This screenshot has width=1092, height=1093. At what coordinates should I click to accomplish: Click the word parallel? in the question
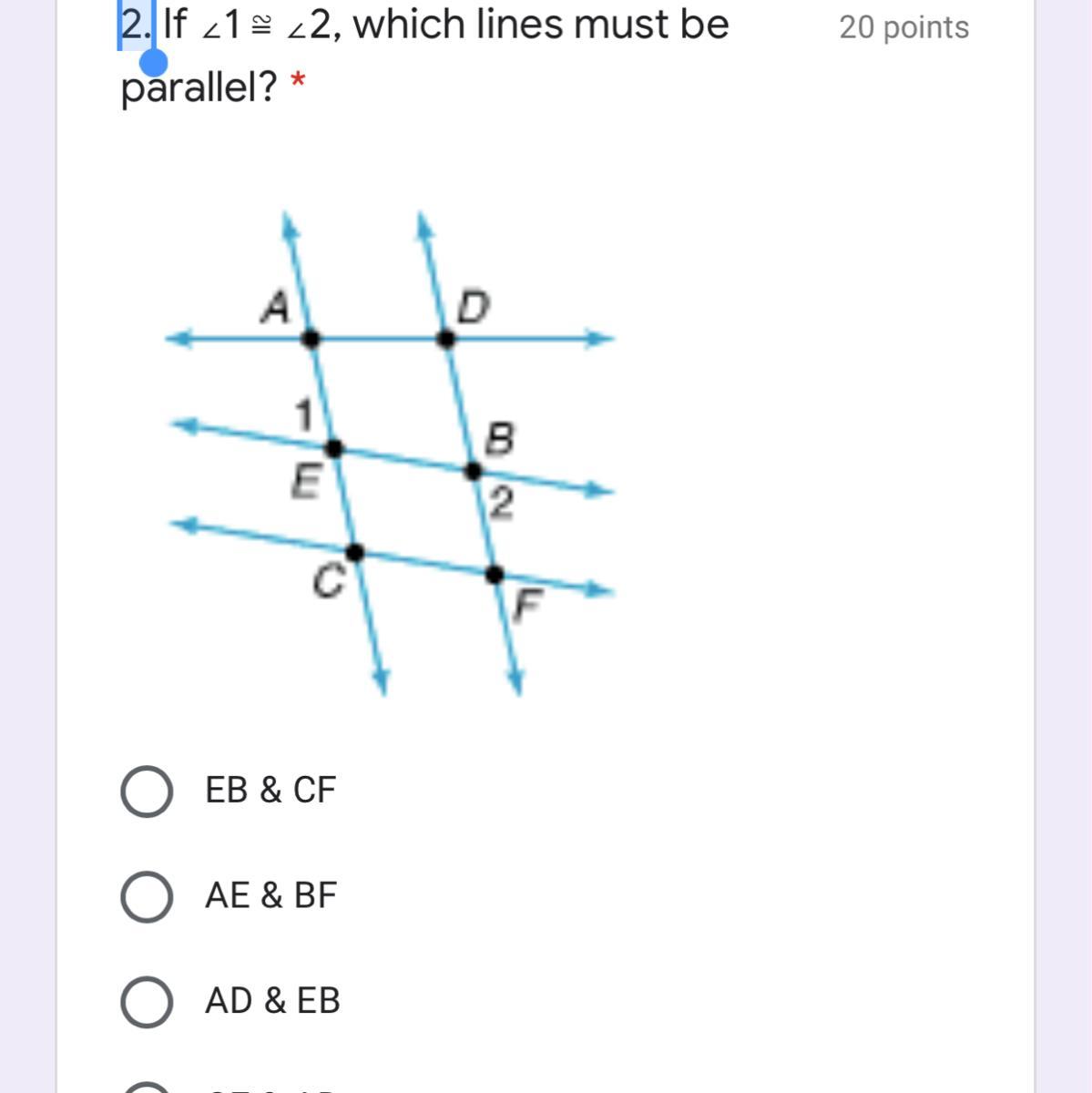(x=199, y=87)
